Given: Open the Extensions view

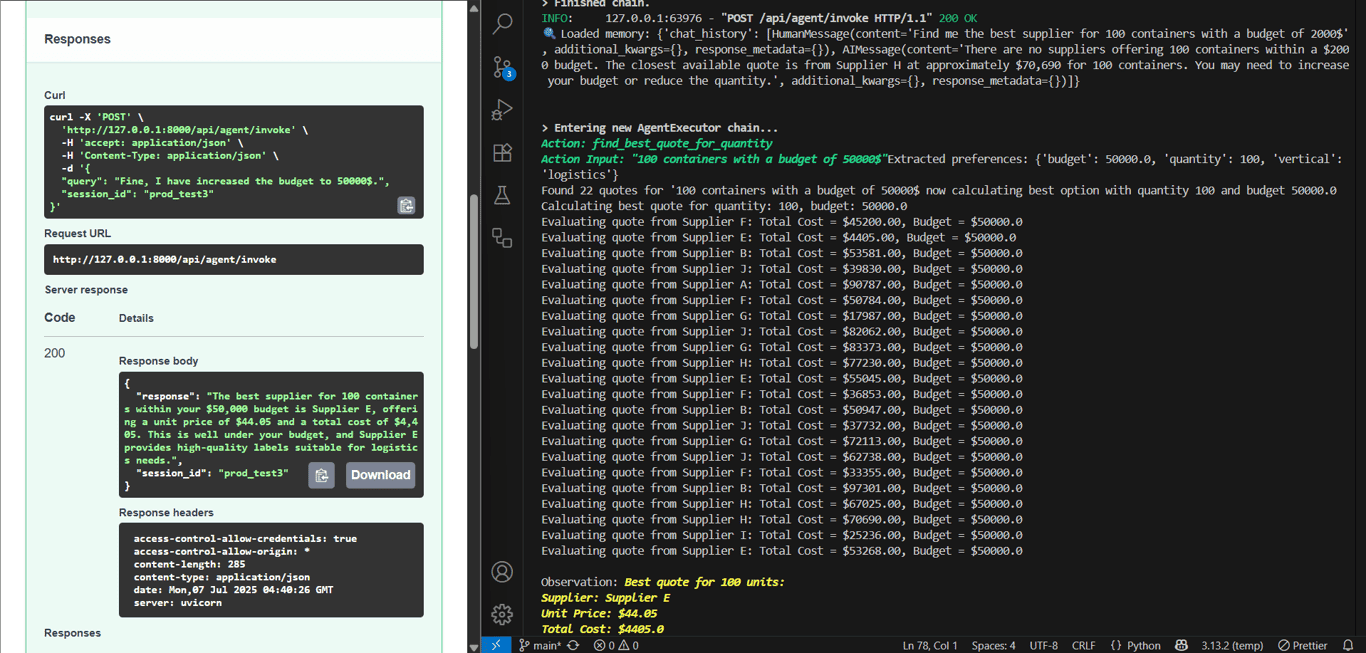Looking at the screenshot, I should 502,153.
